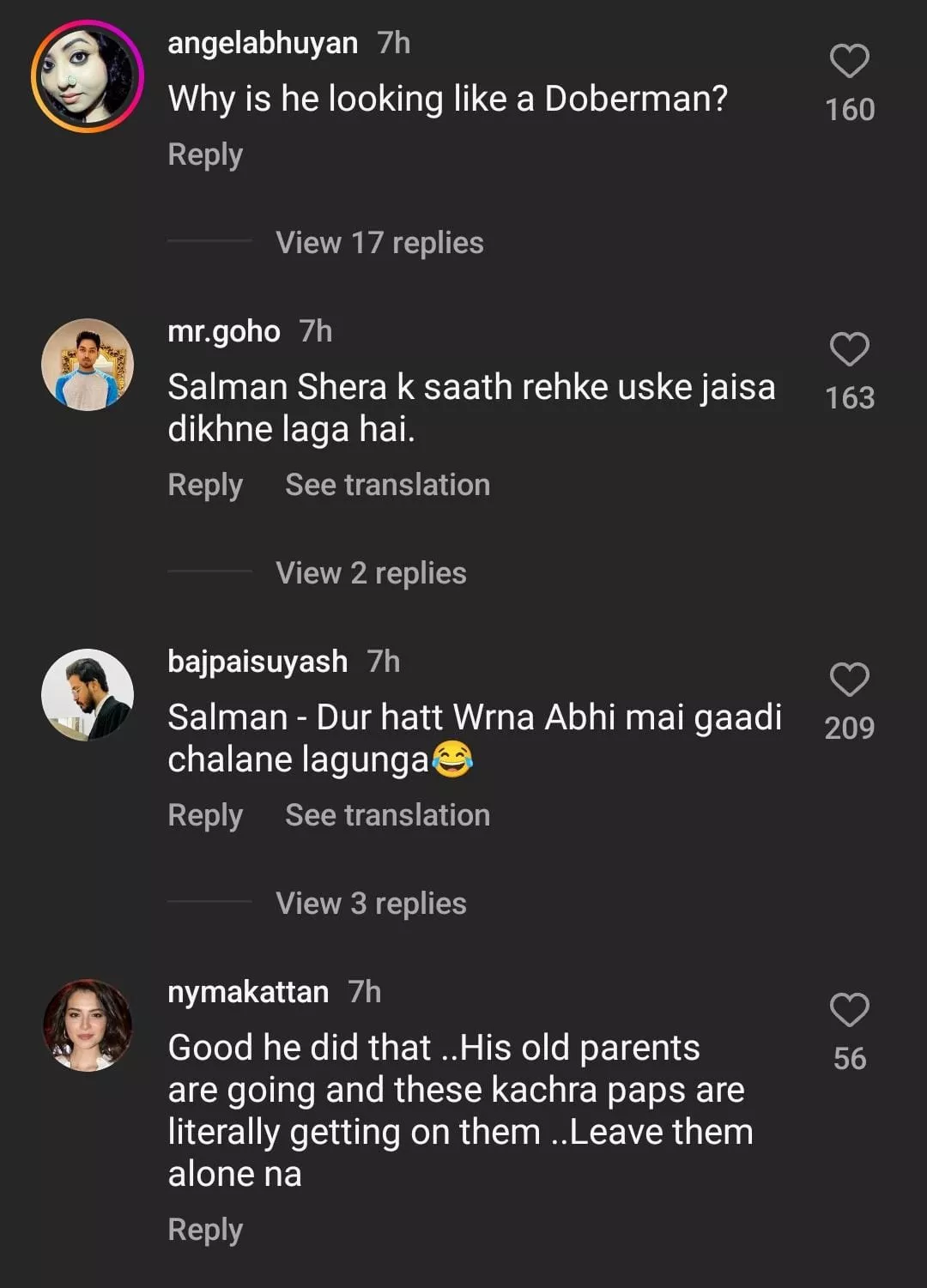Open angelabhuyan username link

[x=263, y=43]
